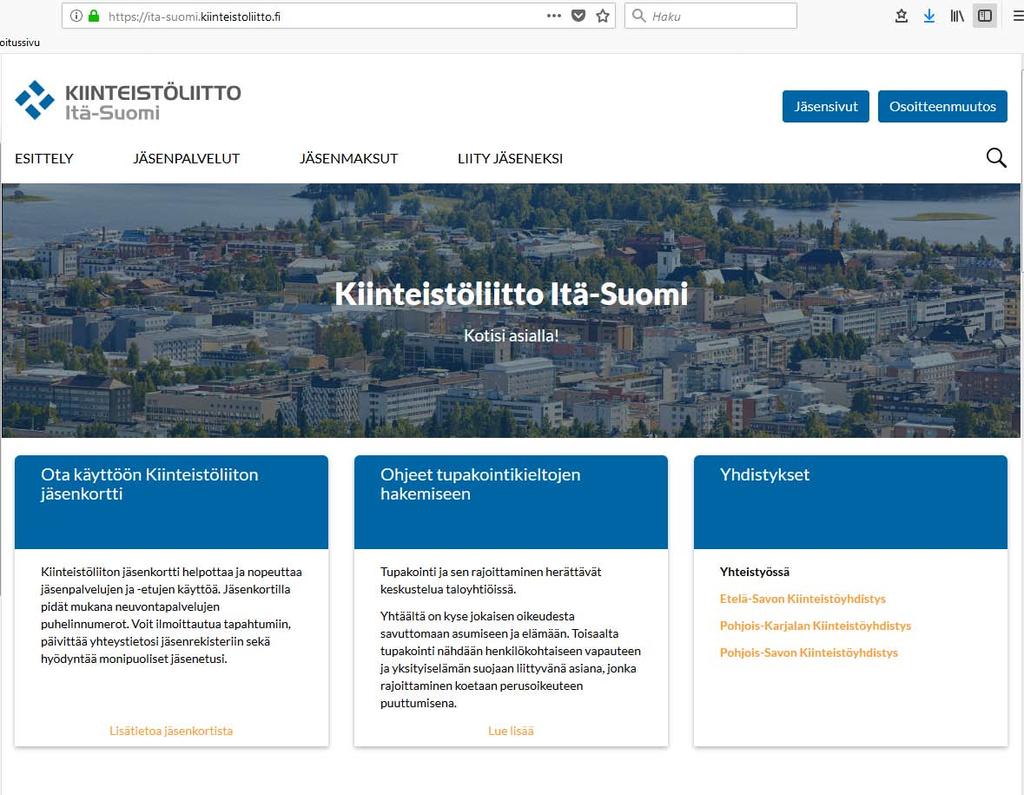
Task: Click the Kotisi asialla! tagline
Action: point(511,336)
